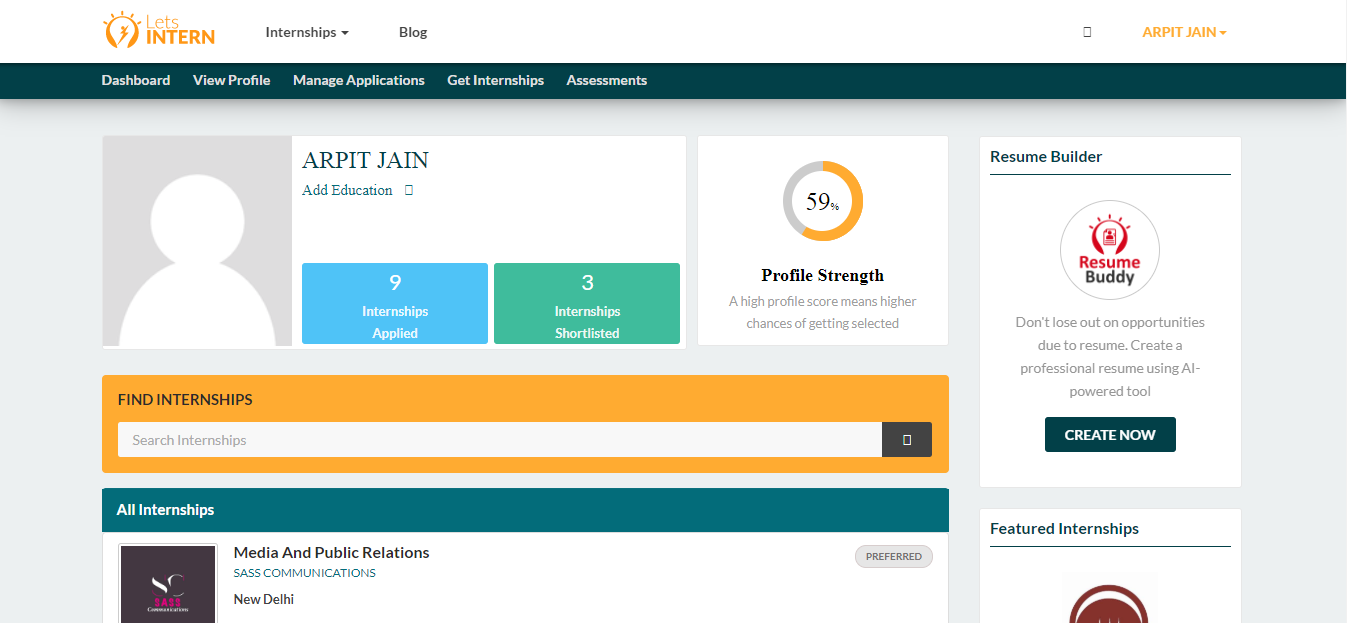Viewport: 1347px width, 623px height.
Task: Open the Get Internships tab
Action: (495, 80)
